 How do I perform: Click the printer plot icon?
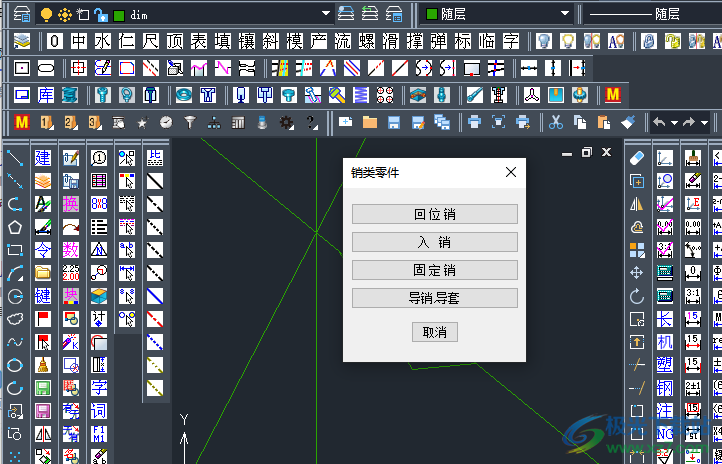tap(475, 122)
